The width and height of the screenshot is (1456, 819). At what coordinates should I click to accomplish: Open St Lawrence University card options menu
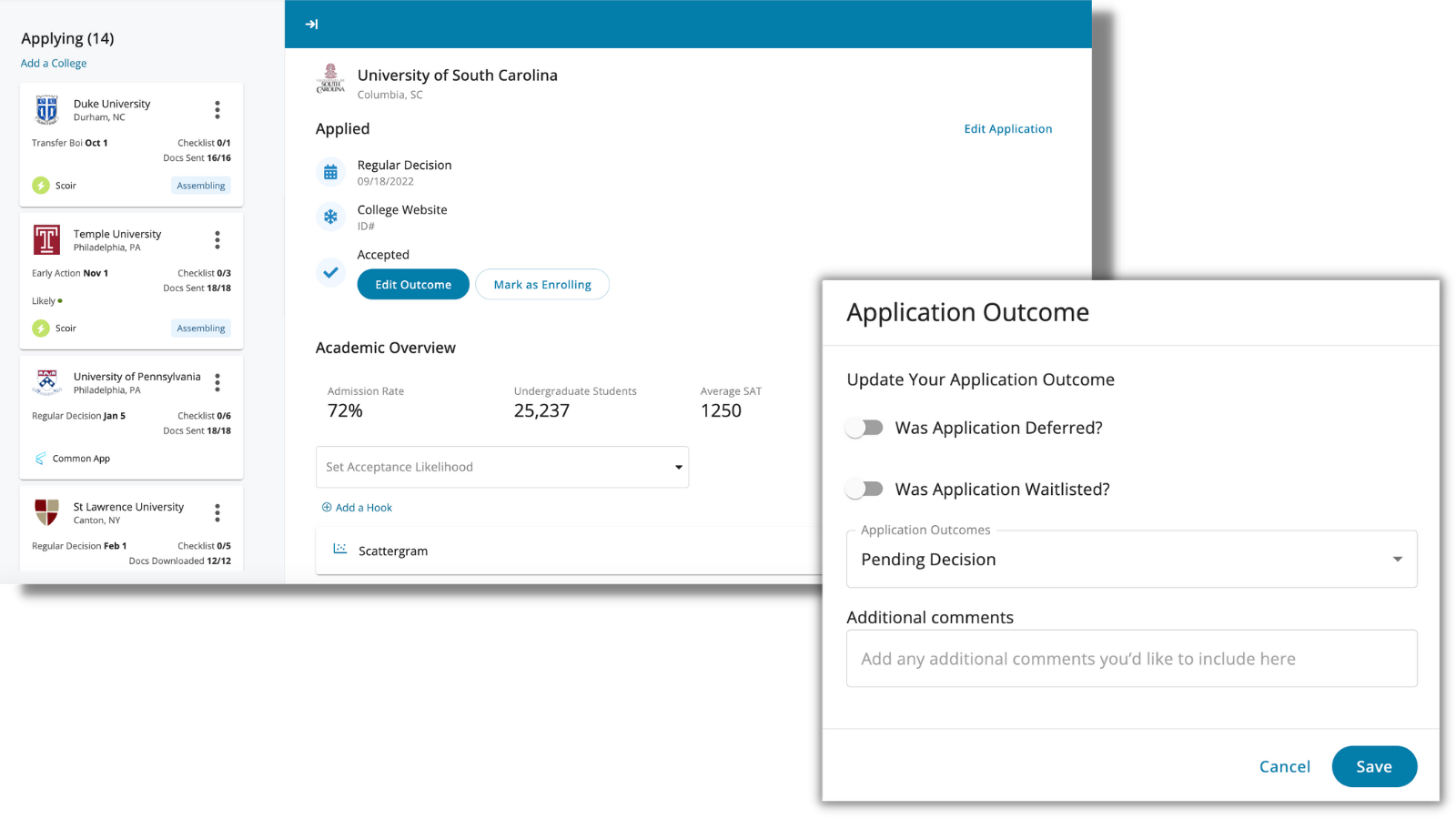coord(217,513)
